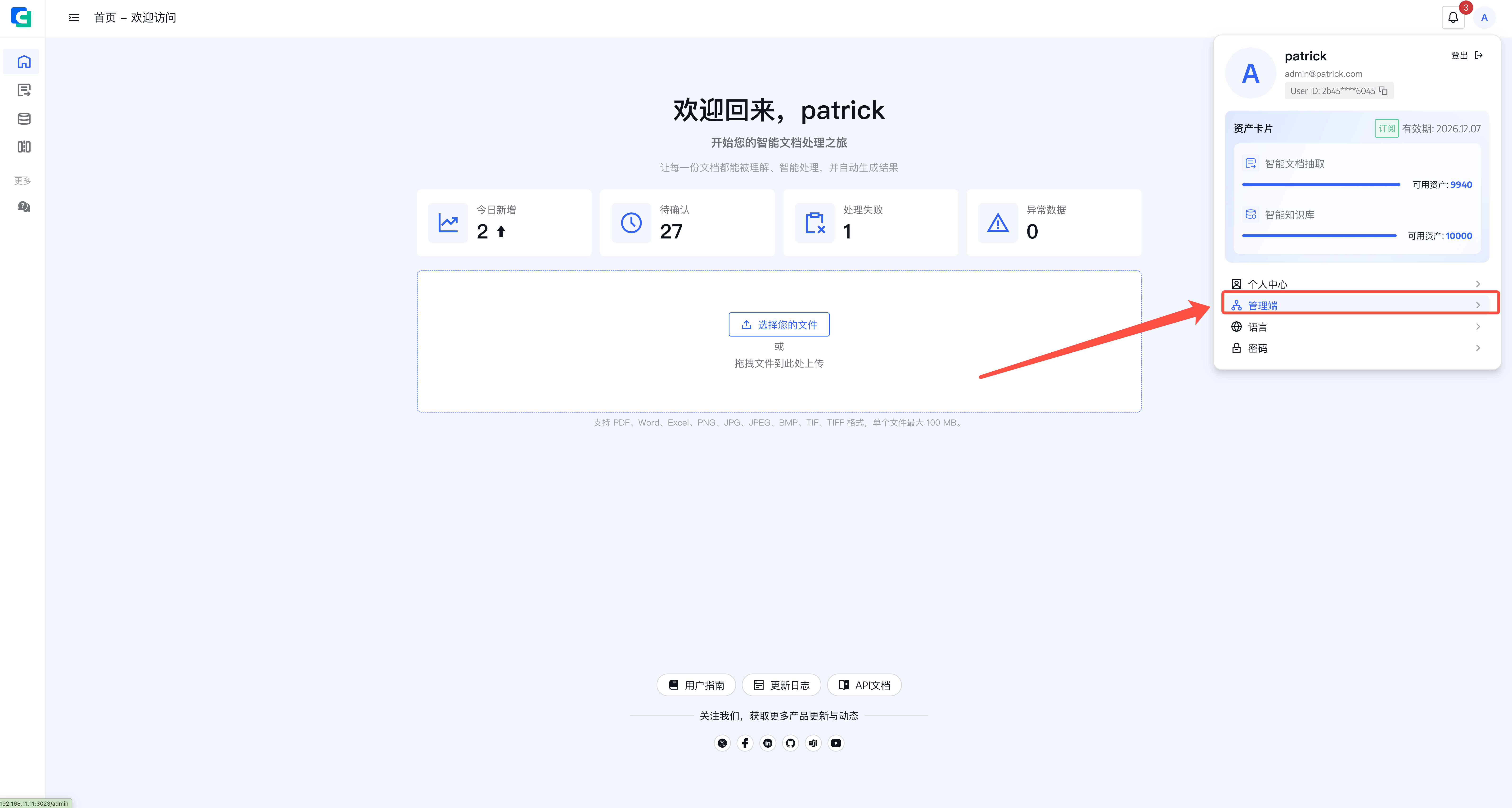Image resolution: width=1512 pixels, height=808 pixels.
Task: Open 个人中心 from the profile menu
Action: (x=1357, y=284)
